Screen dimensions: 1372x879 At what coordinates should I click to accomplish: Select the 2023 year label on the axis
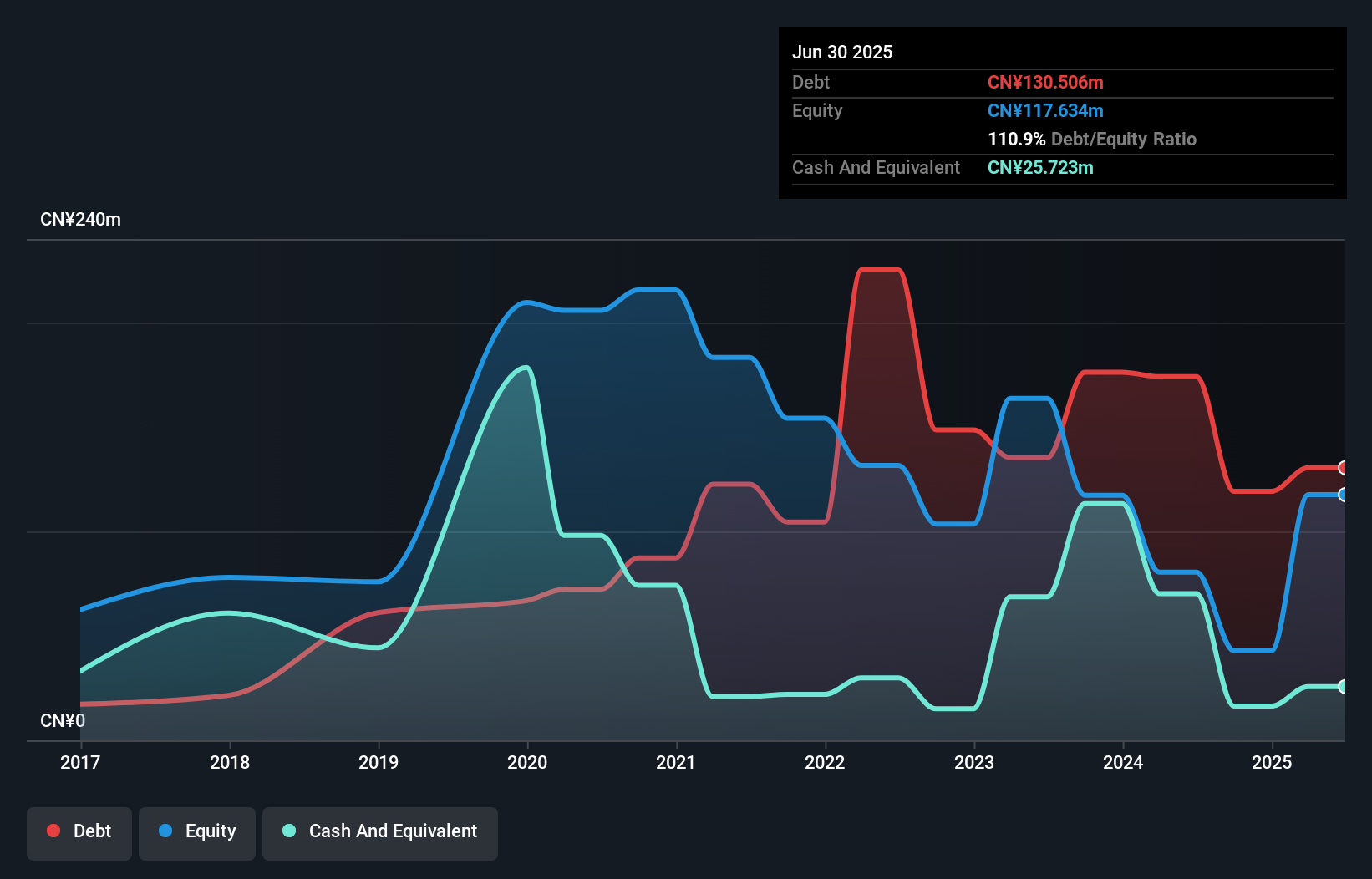click(x=974, y=762)
